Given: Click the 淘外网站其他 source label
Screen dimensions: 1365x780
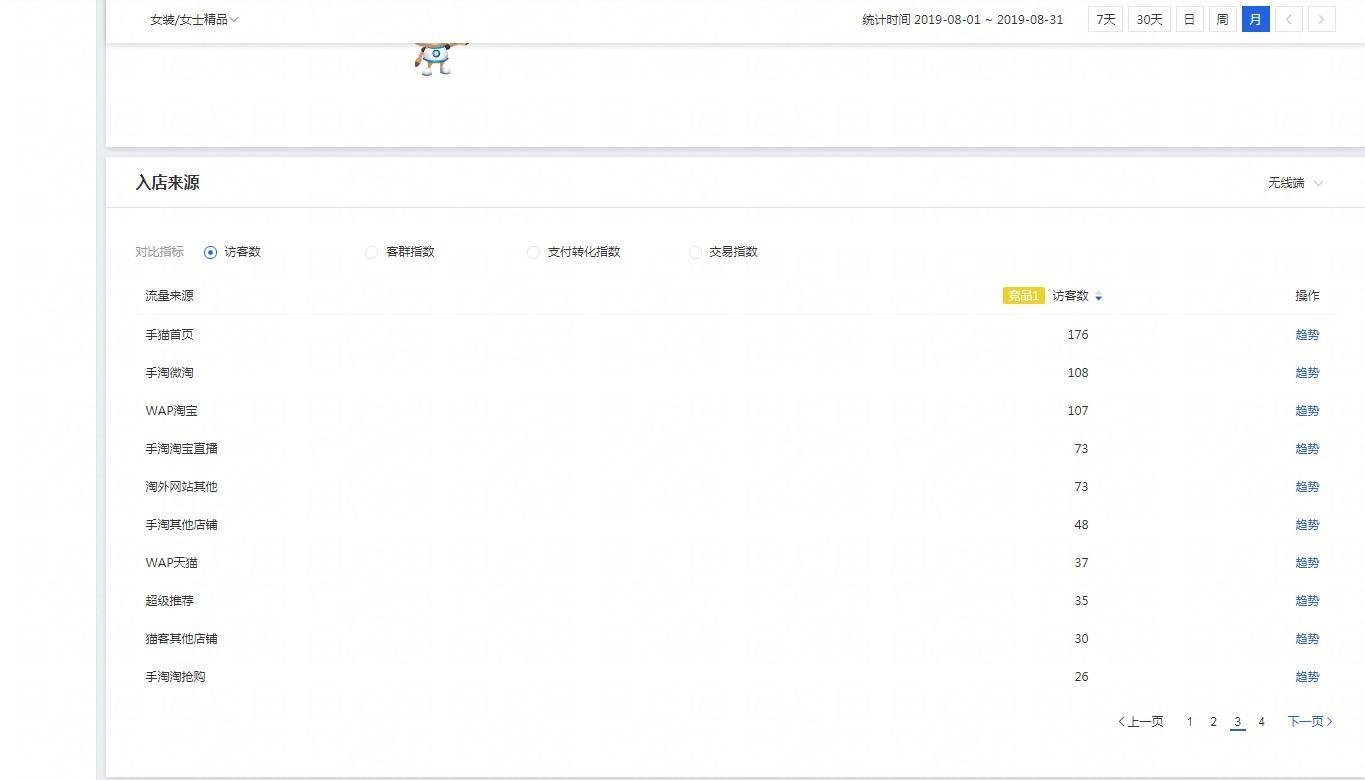Looking at the screenshot, I should click(181, 487).
